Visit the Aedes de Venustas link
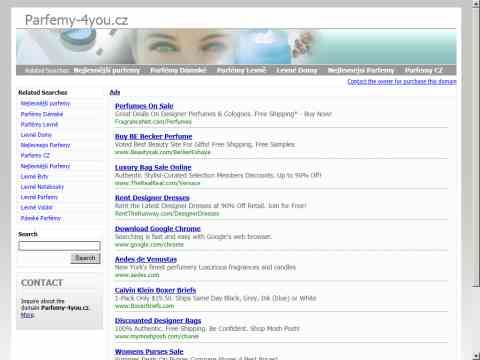This screenshot has width=480, height=360. pyautogui.click(x=146, y=259)
